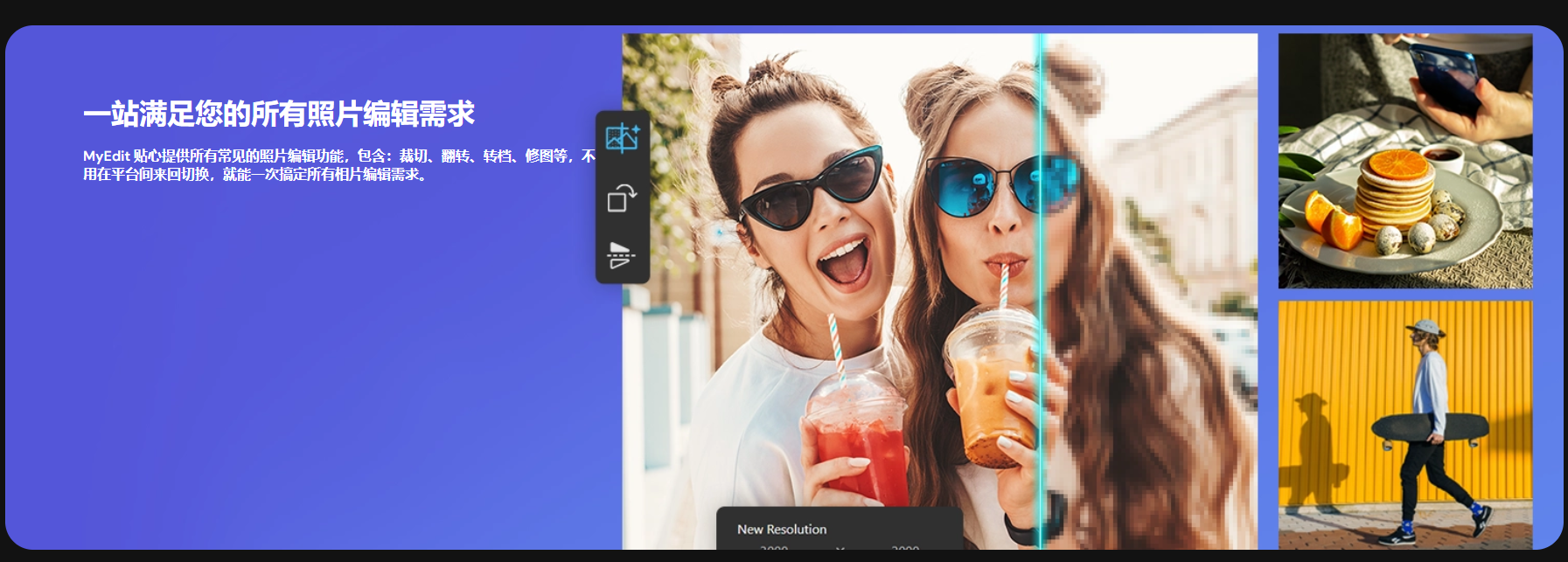Screen dimensions: 1568x562
Task: Click the orange slice atop the pancakes
Action: 1396,163
